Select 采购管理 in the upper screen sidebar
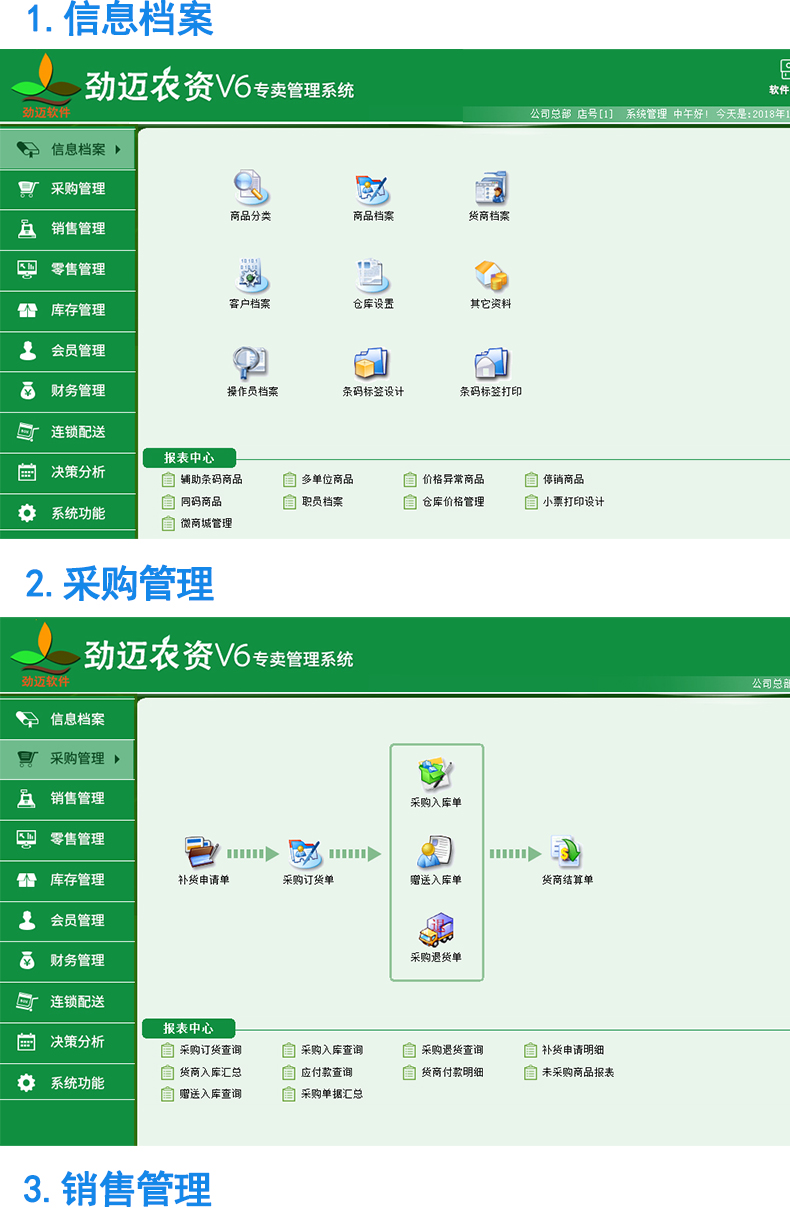This screenshot has height=1222, width=790. point(68,189)
